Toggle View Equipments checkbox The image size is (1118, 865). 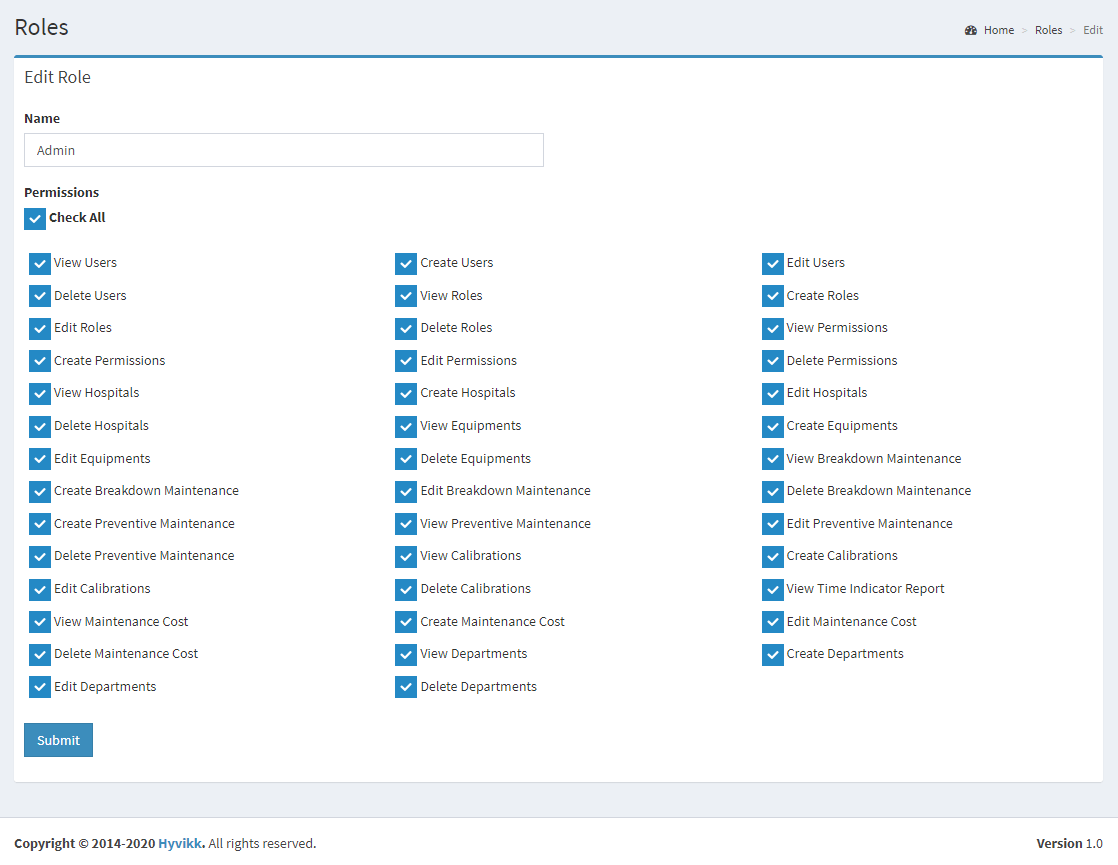(x=406, y=426)
